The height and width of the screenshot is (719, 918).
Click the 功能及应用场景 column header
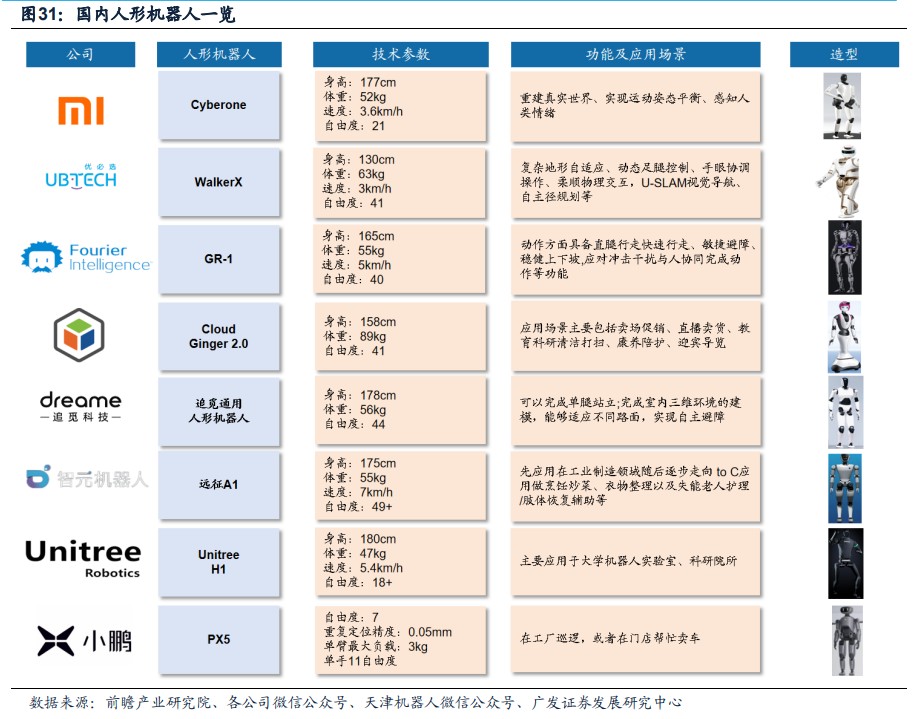[635, 55]
